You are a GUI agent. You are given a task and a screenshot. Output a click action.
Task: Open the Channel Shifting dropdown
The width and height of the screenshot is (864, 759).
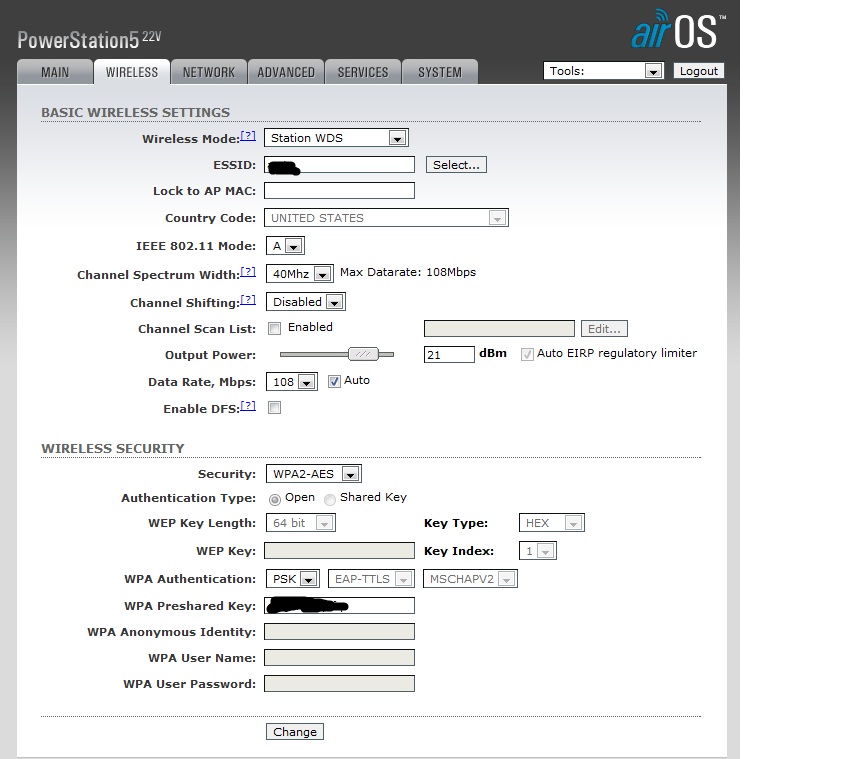(x=306, y=302)
